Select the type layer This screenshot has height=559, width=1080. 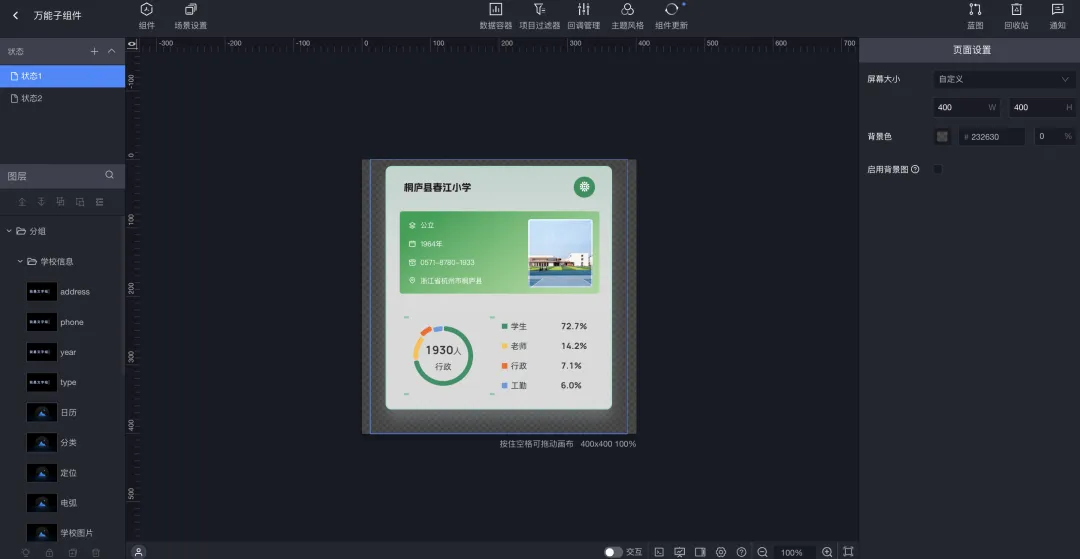62,382
